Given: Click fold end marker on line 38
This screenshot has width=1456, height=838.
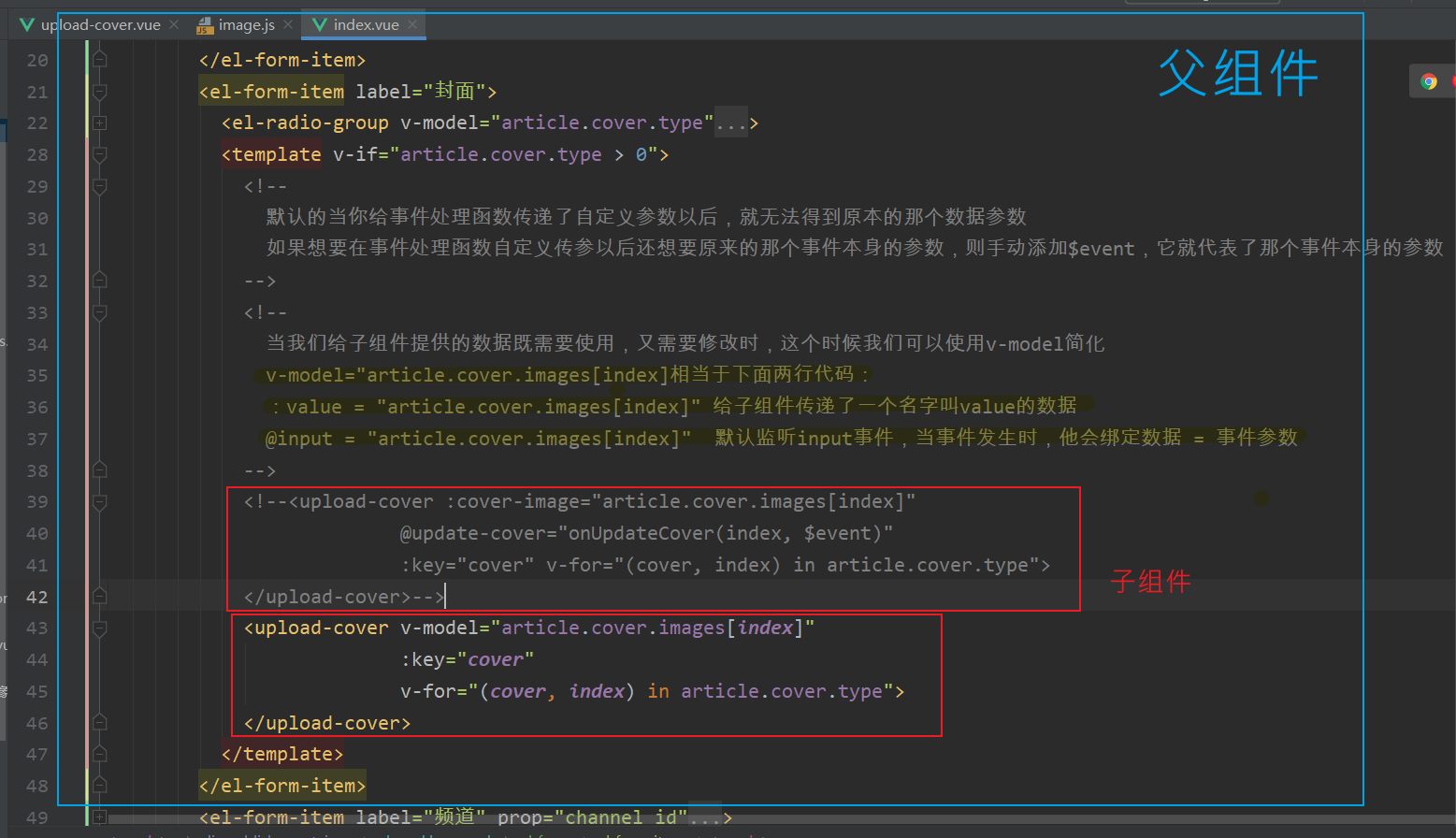Looking at the screenshot, I should [x=100, y=470].
